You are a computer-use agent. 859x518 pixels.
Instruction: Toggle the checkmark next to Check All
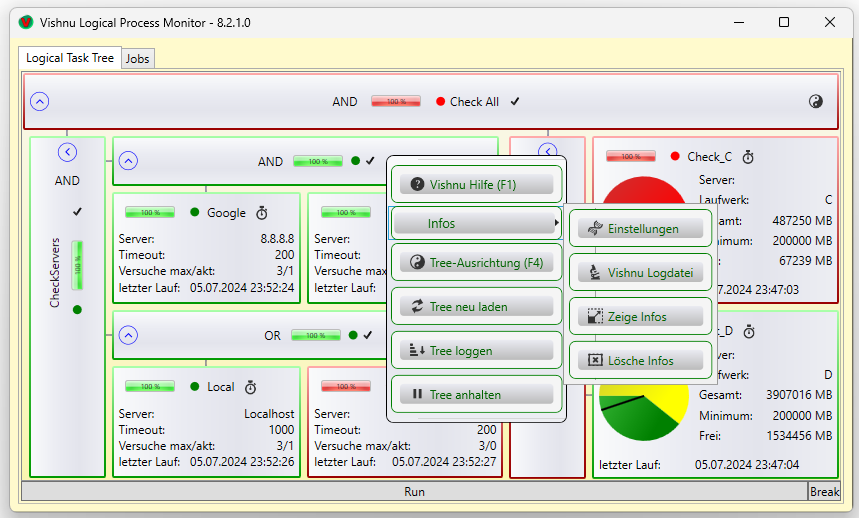515,101
